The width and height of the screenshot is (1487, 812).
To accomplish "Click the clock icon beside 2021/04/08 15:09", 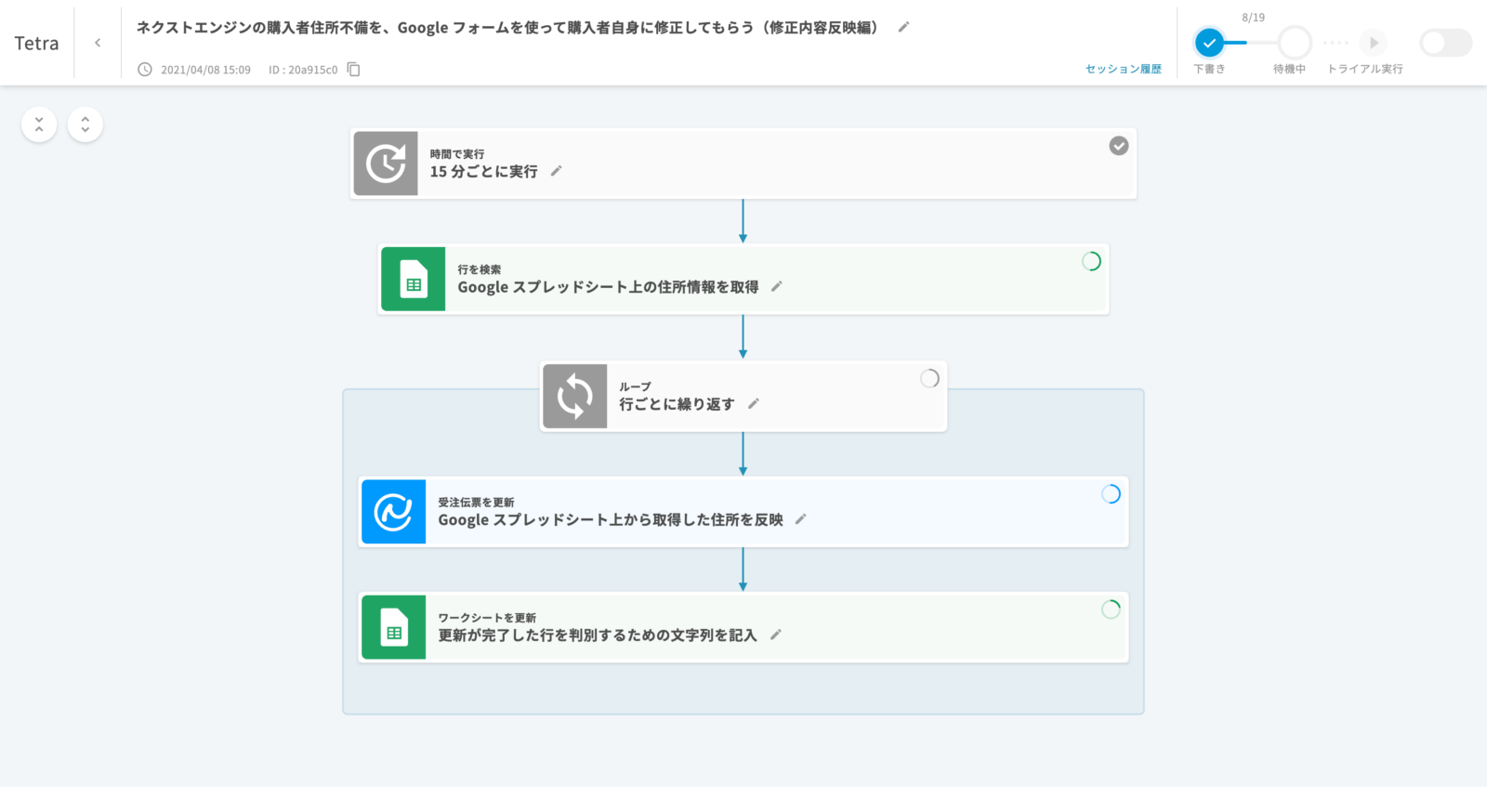I will point(145,70).
